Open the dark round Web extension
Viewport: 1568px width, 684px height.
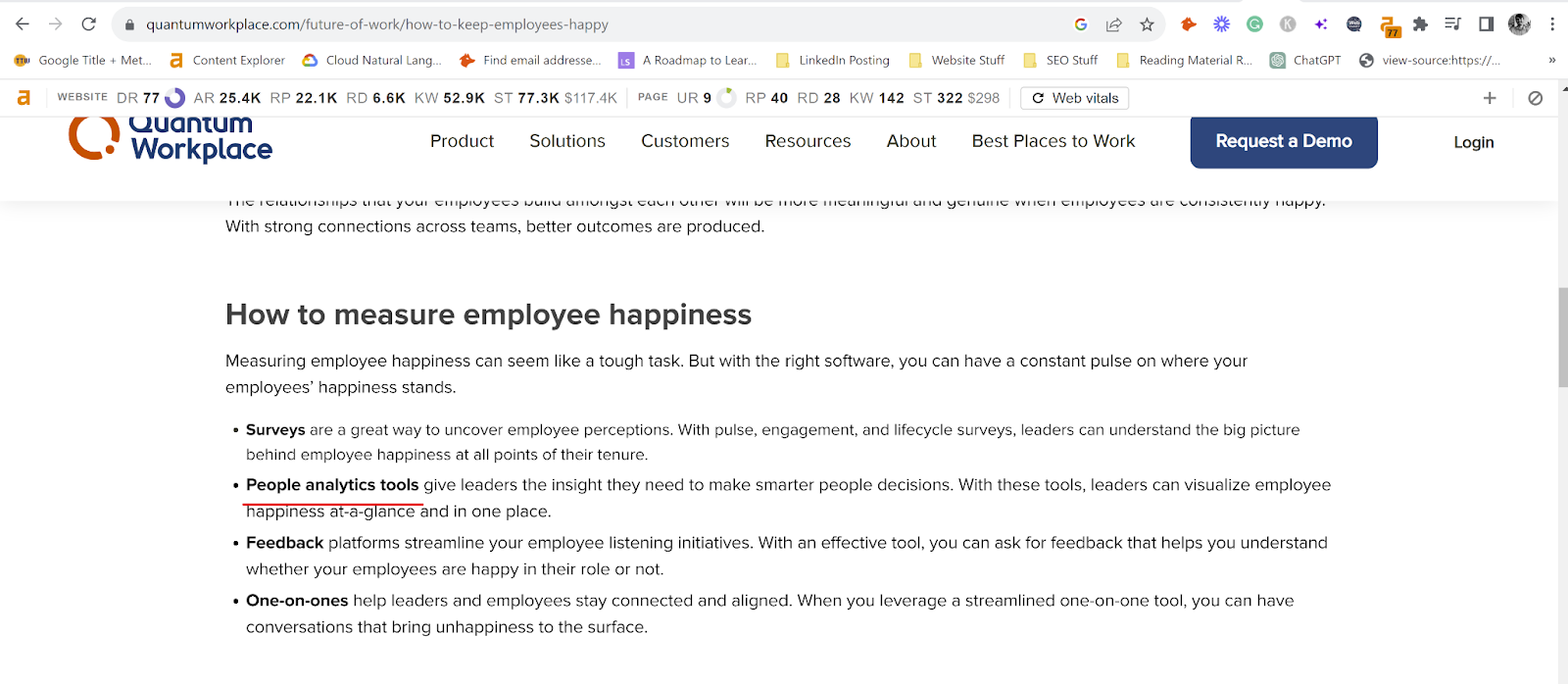1354,24
